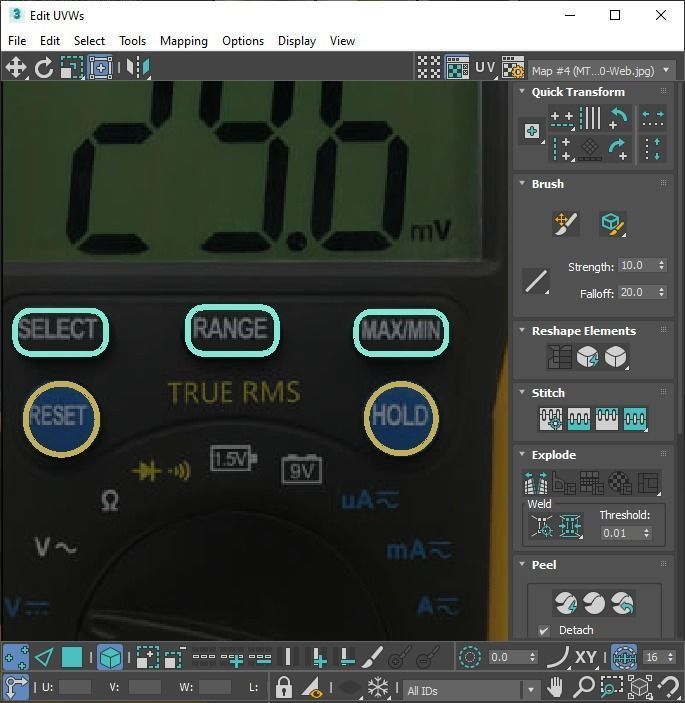Select the Rotate tool
This screenshot has width=685, height=703.
click(x=44, y=68)
